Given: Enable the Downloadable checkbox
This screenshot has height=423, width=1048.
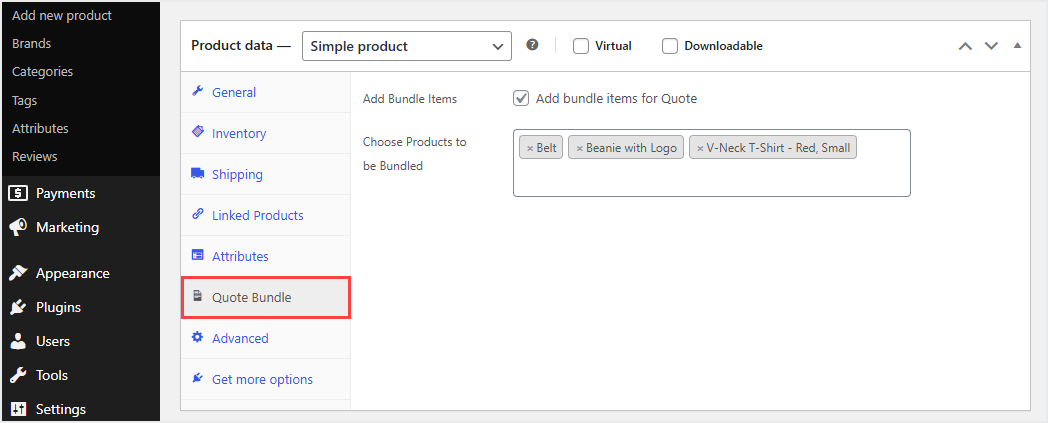Looking at the screenshot, I should [x=670, y=46].
